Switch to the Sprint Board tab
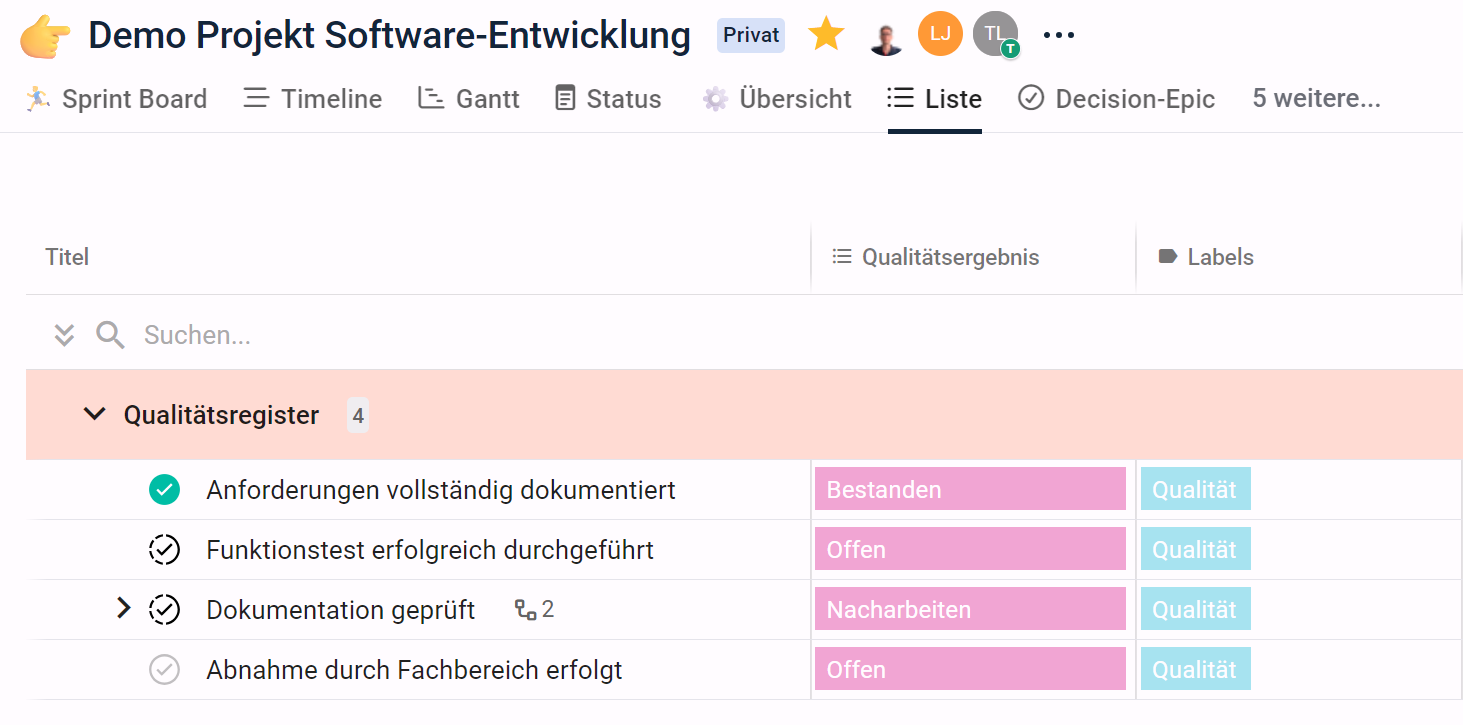Image resolution: width=1463 pixels, height=725 pixels. [x=116, y=99]
